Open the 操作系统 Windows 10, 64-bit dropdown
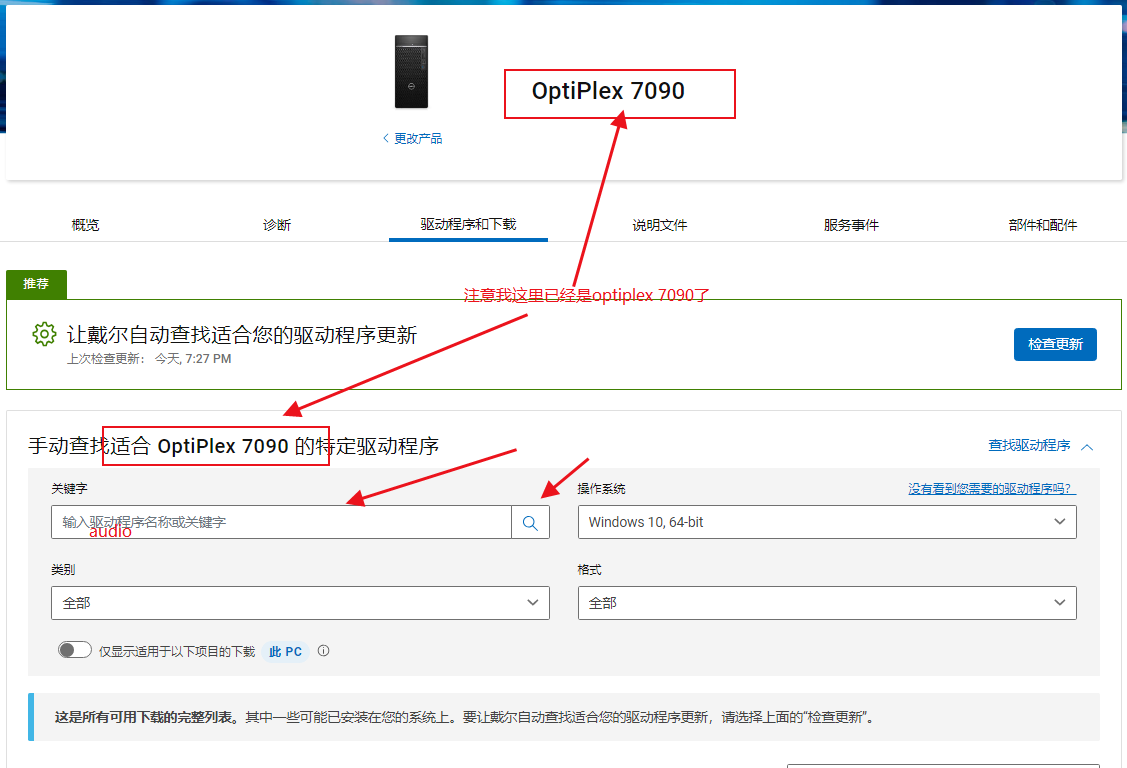1127x768 pixels. (x=827, y=522)
